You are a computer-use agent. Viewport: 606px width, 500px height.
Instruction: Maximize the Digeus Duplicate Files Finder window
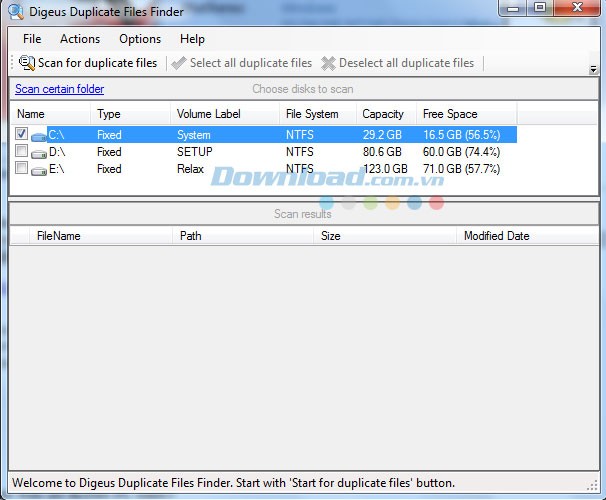point(540,8)
